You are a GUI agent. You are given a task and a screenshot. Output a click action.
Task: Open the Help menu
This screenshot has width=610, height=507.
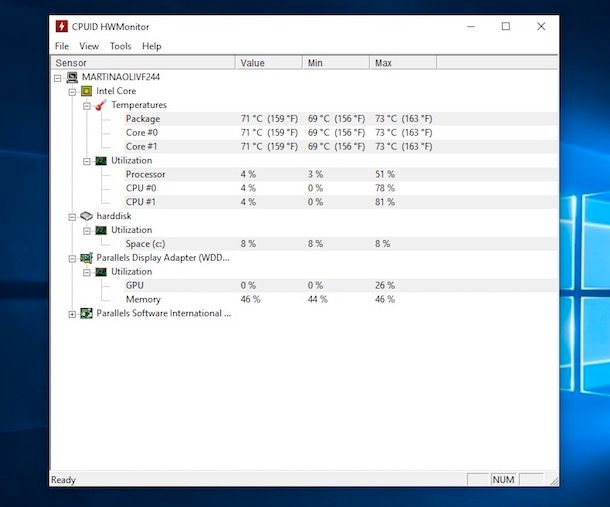(x=152, y=46)
